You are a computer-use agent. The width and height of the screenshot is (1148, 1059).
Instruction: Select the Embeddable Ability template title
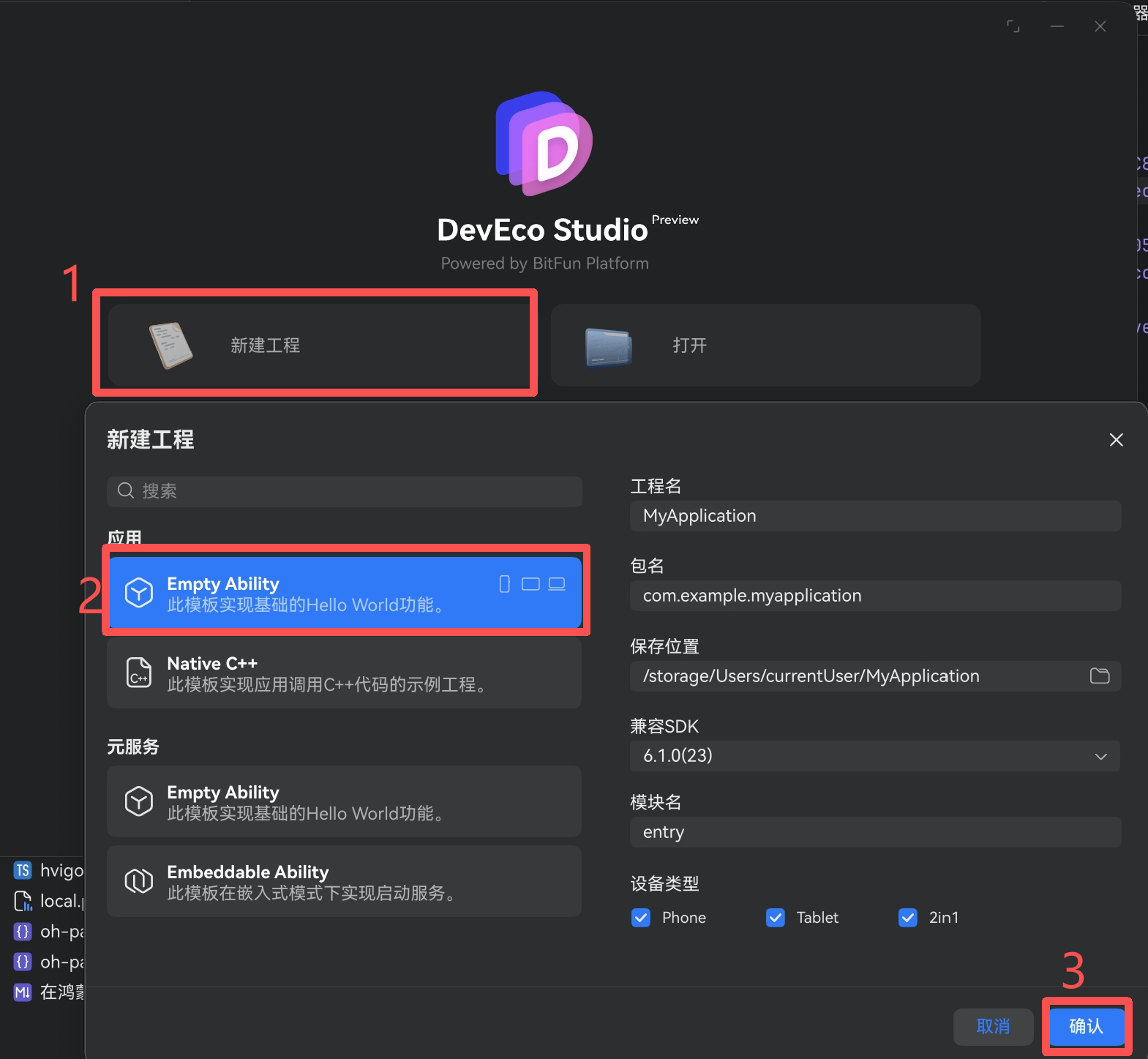pyautogui.click(x=248, y=872)
